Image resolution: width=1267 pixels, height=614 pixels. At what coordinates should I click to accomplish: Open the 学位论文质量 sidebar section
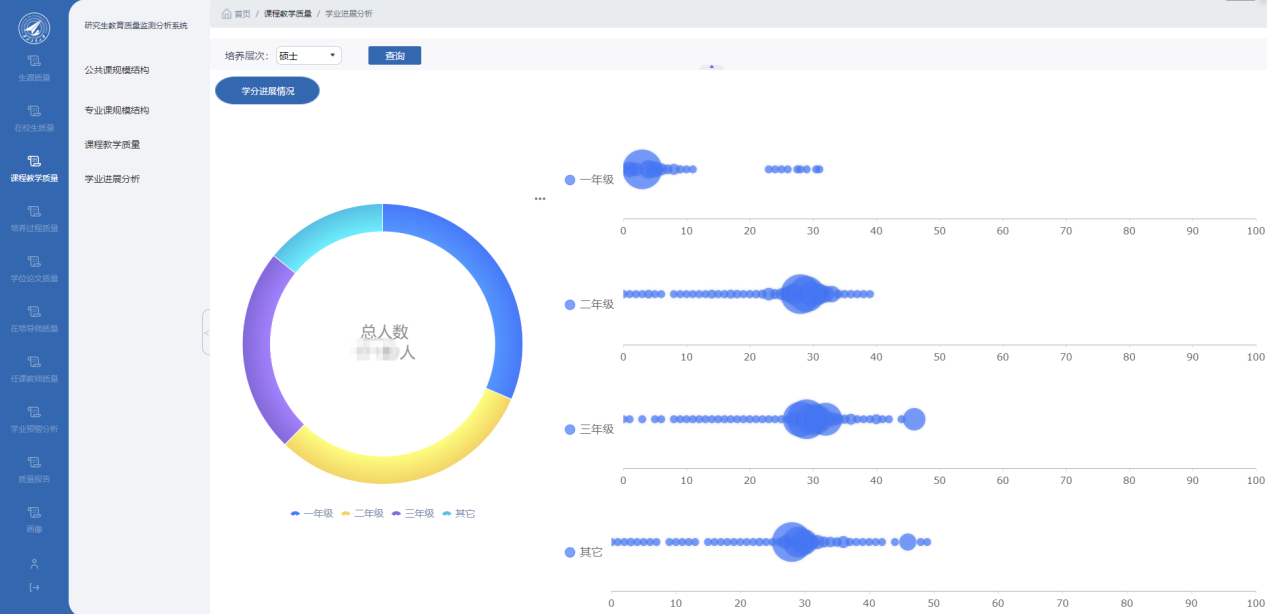coord(34,268)
